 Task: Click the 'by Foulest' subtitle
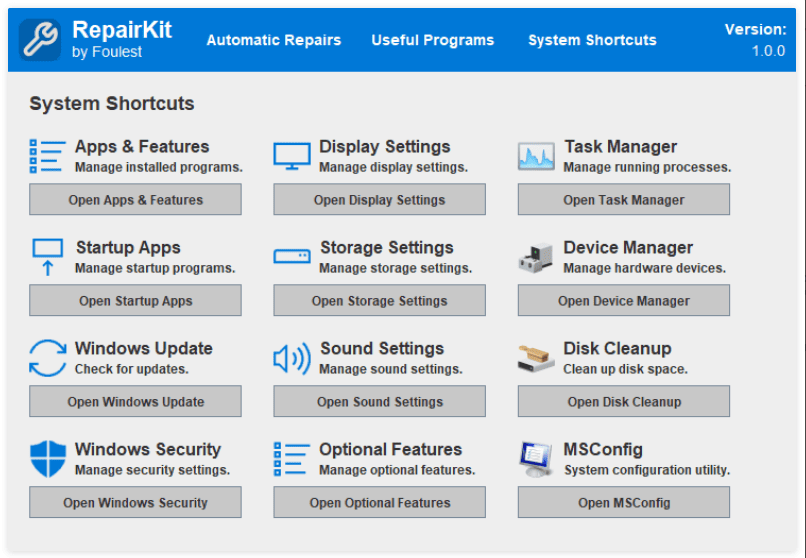tap(107, 52)
